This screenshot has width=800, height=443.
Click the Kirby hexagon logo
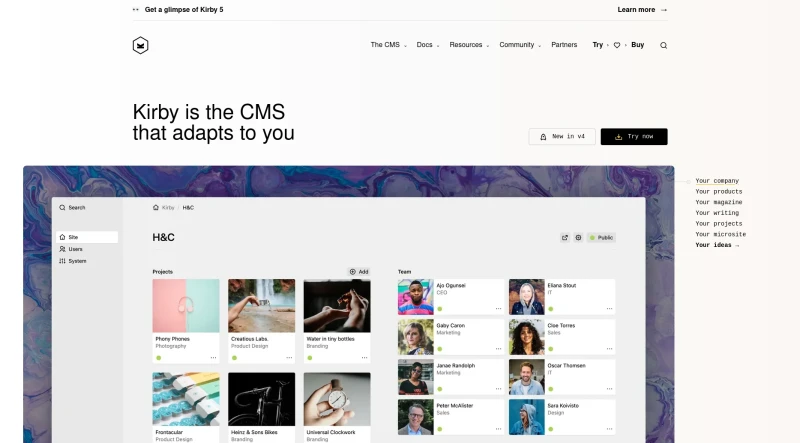pos(140,45)
